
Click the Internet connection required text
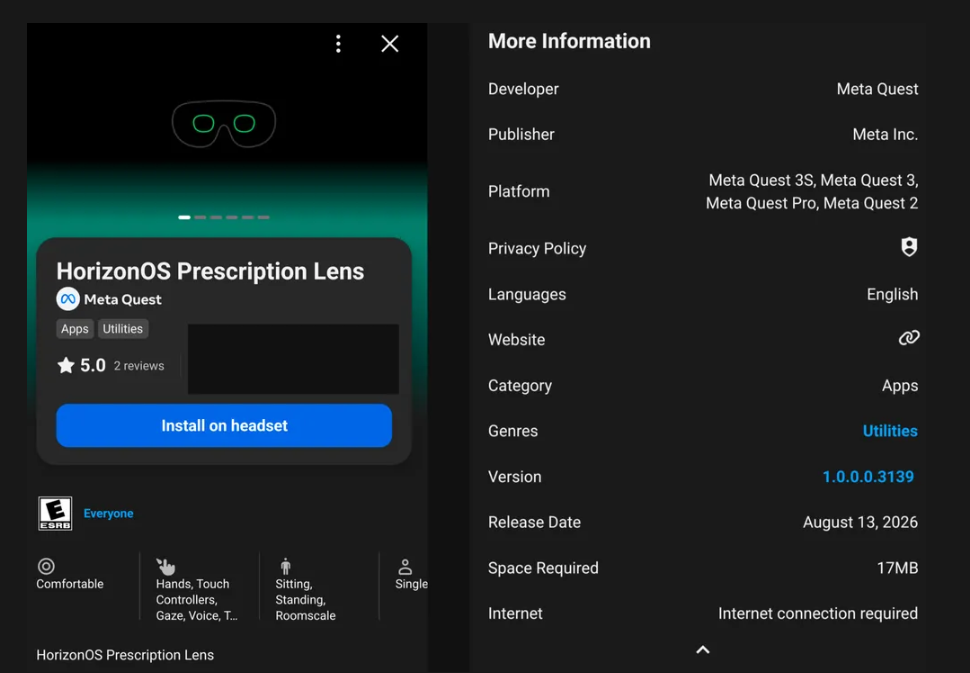[x=818, y=614]
